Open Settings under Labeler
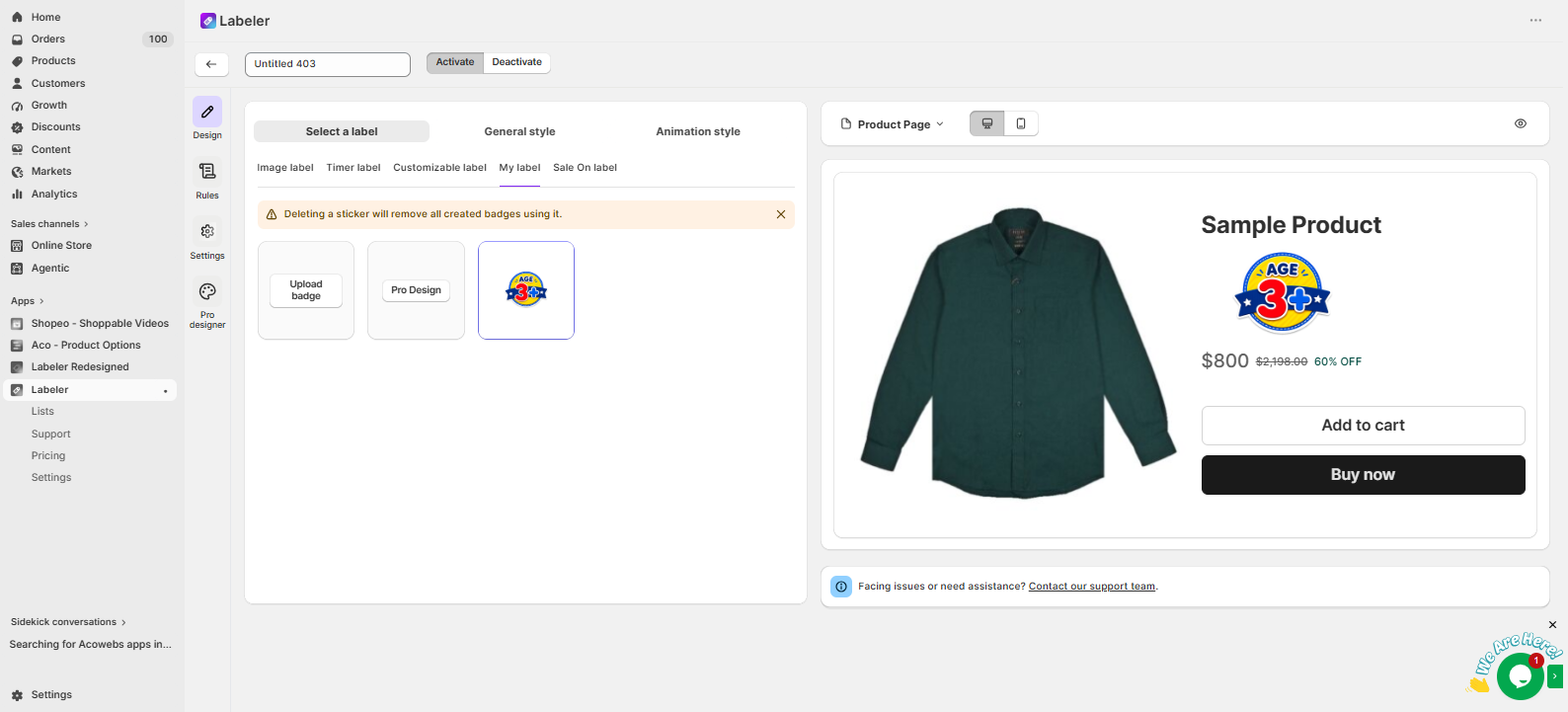The width and height of the screenshot is (1568, 712). 51,478
